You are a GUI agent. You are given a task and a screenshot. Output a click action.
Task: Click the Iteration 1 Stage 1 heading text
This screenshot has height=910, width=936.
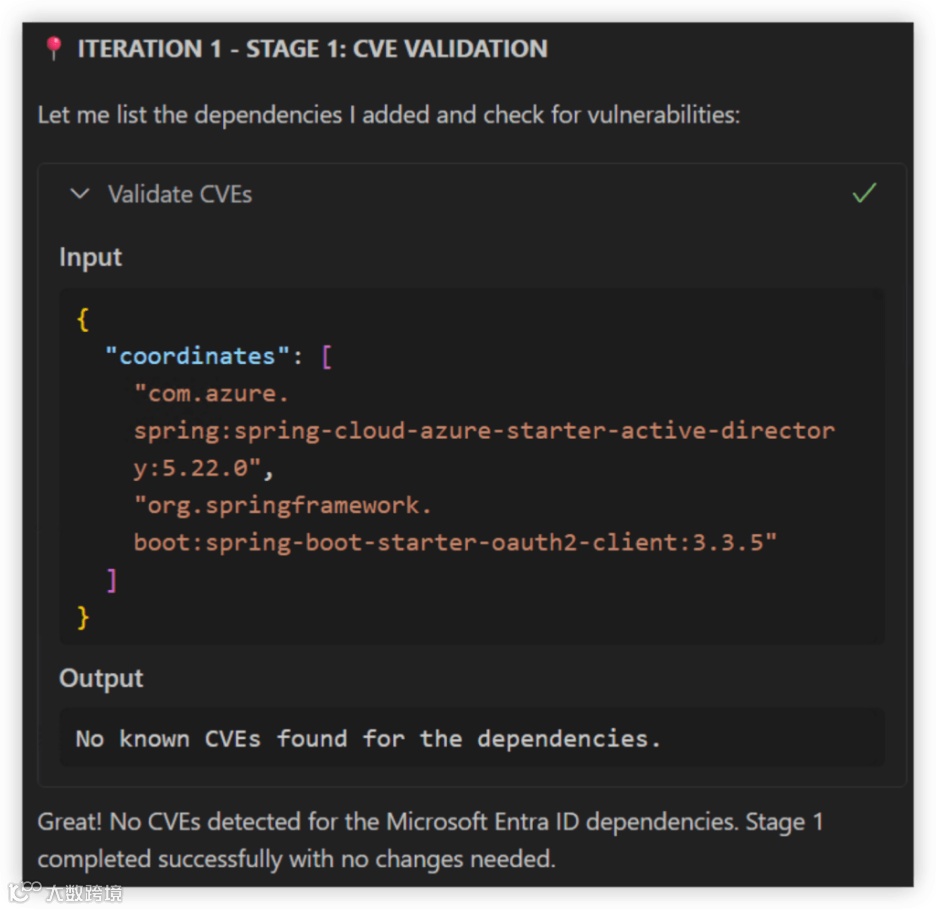coord(312,49)
